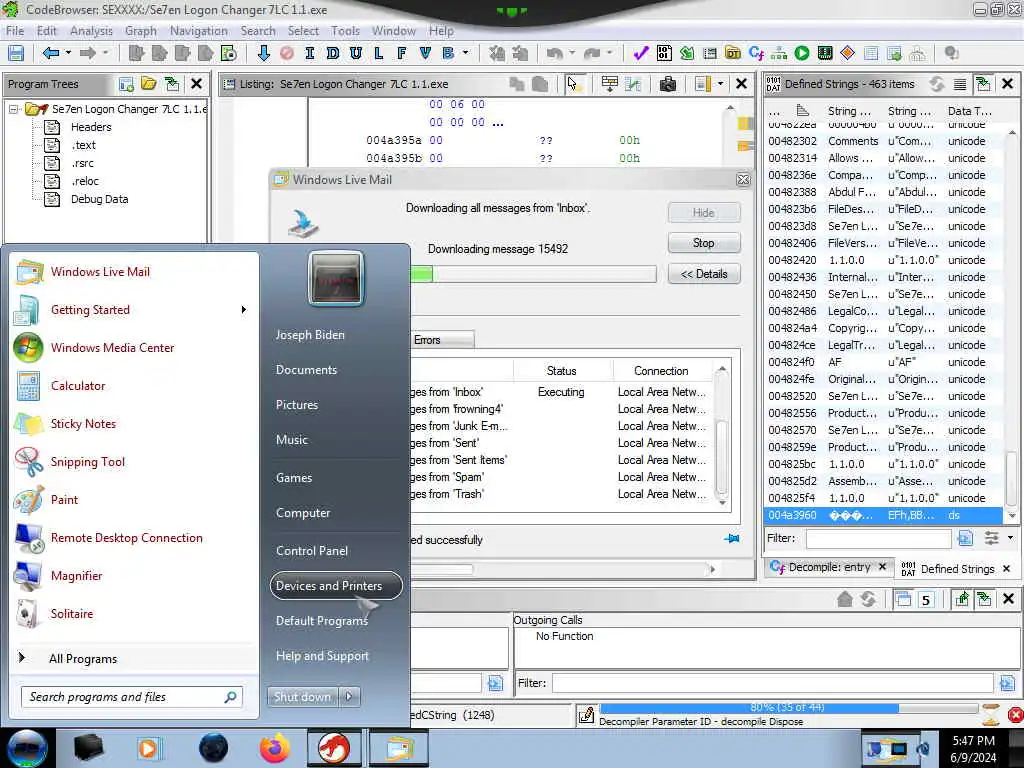1024x768 pixels.
Task: Click the Outgoing Calls Filter field
Action: [x=773, y=683]
